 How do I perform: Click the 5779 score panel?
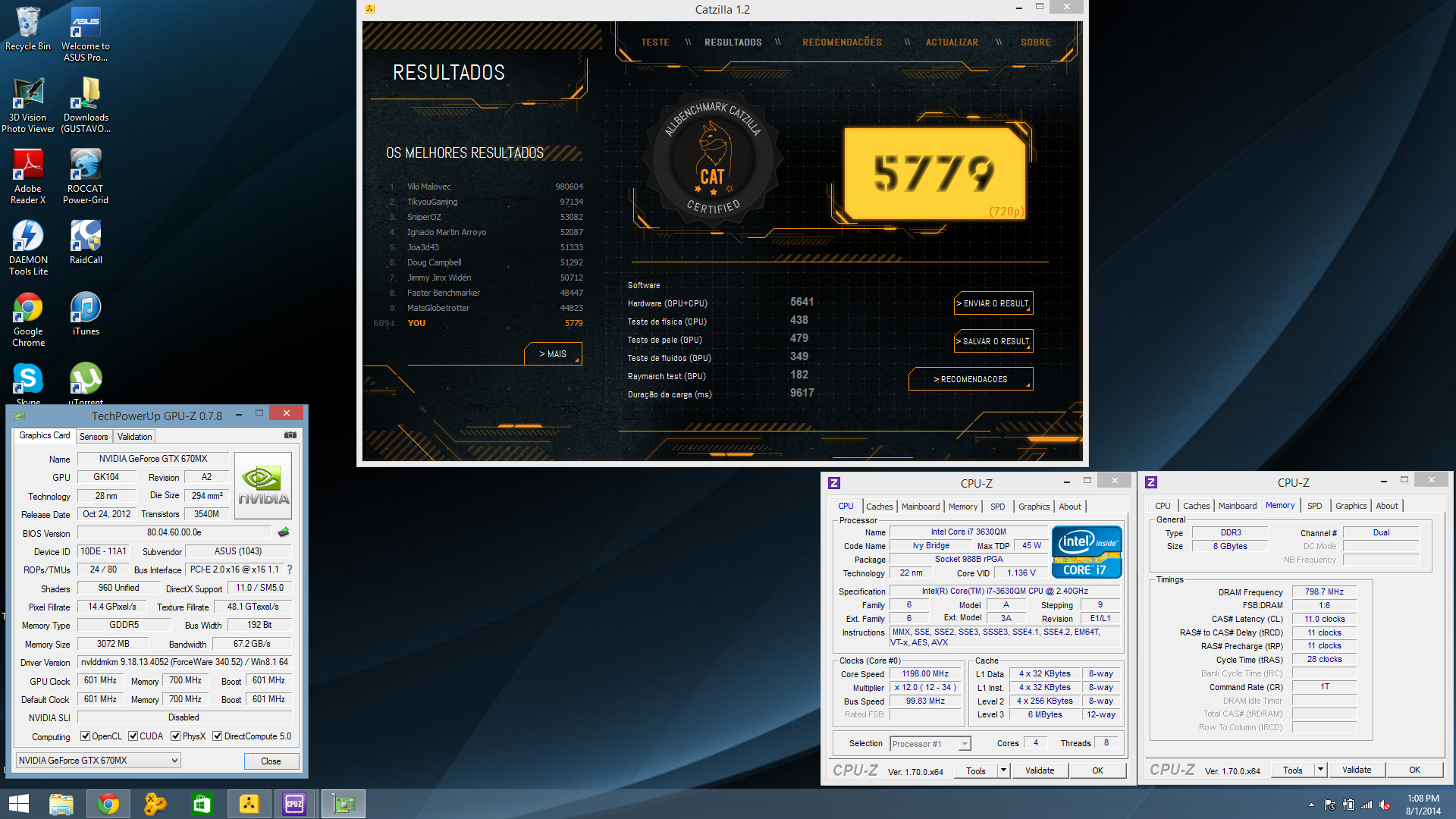click(934, 173)
